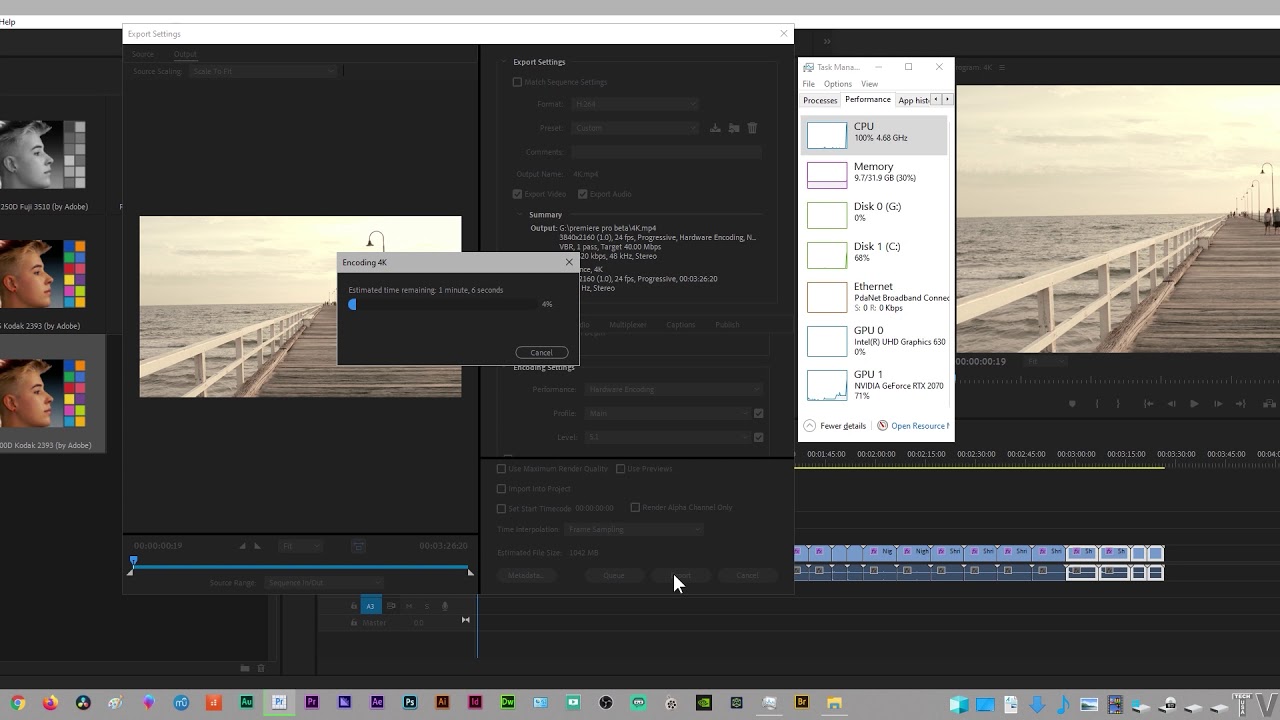
Task: Click the encoding progress bar at 4%
Action: tap(442, 304)
